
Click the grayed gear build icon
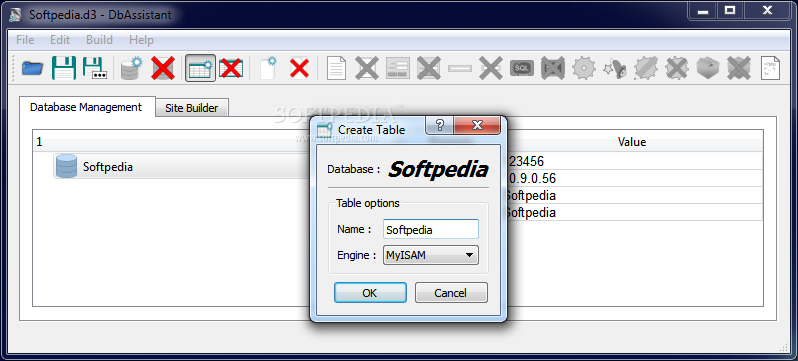[584, 68]
